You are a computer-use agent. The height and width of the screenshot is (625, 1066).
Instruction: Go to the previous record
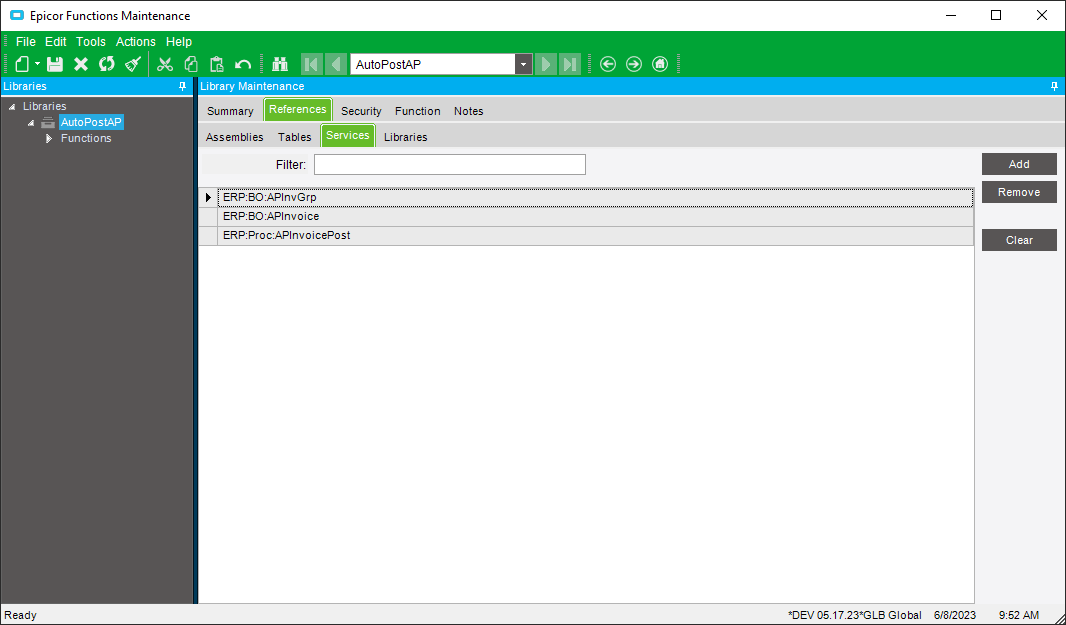point(336,64)
